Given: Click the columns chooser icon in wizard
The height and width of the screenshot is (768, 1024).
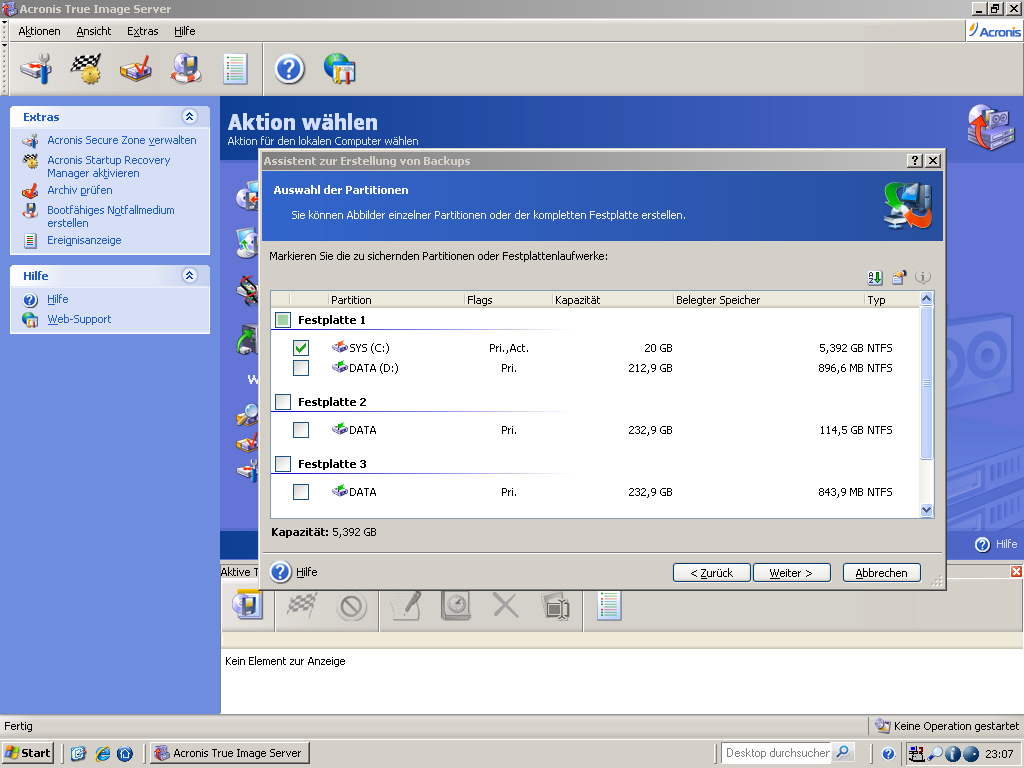Looking at the screenshot, I should pos(899,278).
